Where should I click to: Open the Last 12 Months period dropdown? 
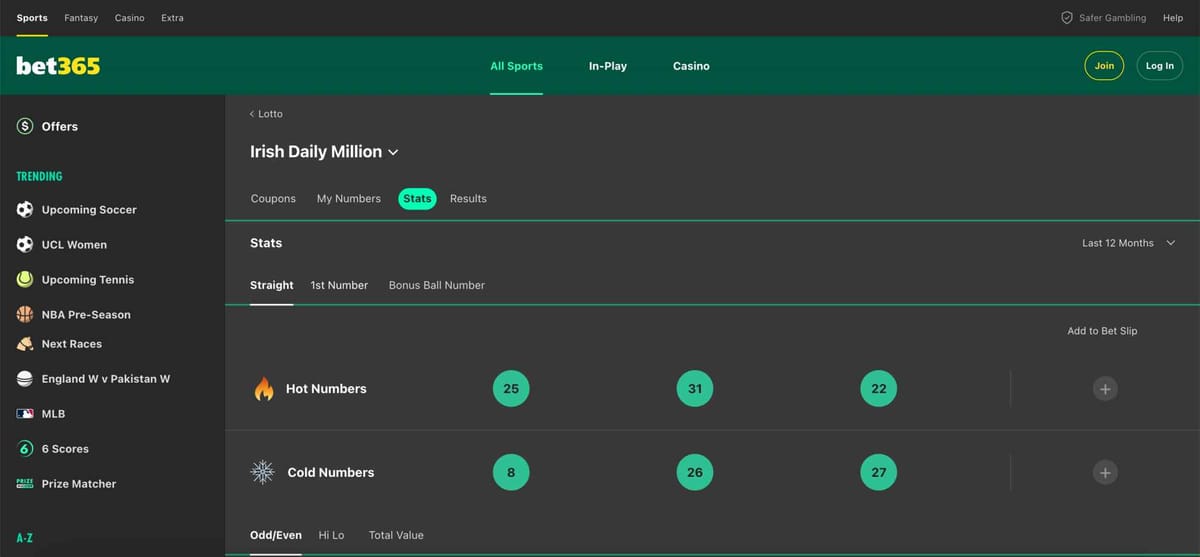click(x=1129, y=243)
